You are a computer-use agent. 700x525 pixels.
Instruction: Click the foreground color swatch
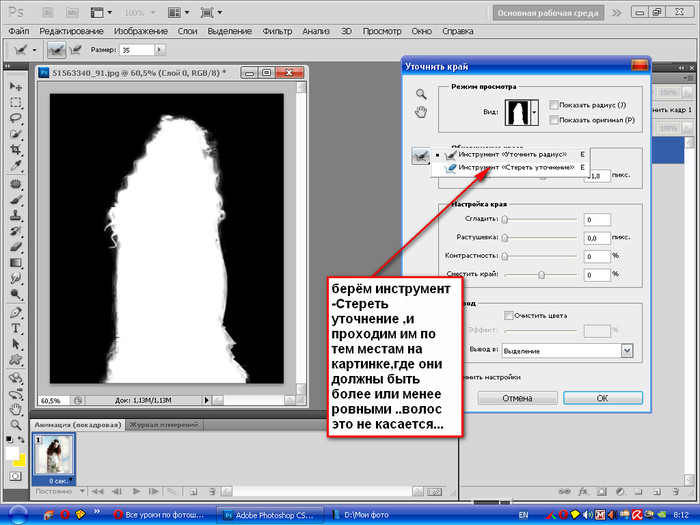(12, 453)
